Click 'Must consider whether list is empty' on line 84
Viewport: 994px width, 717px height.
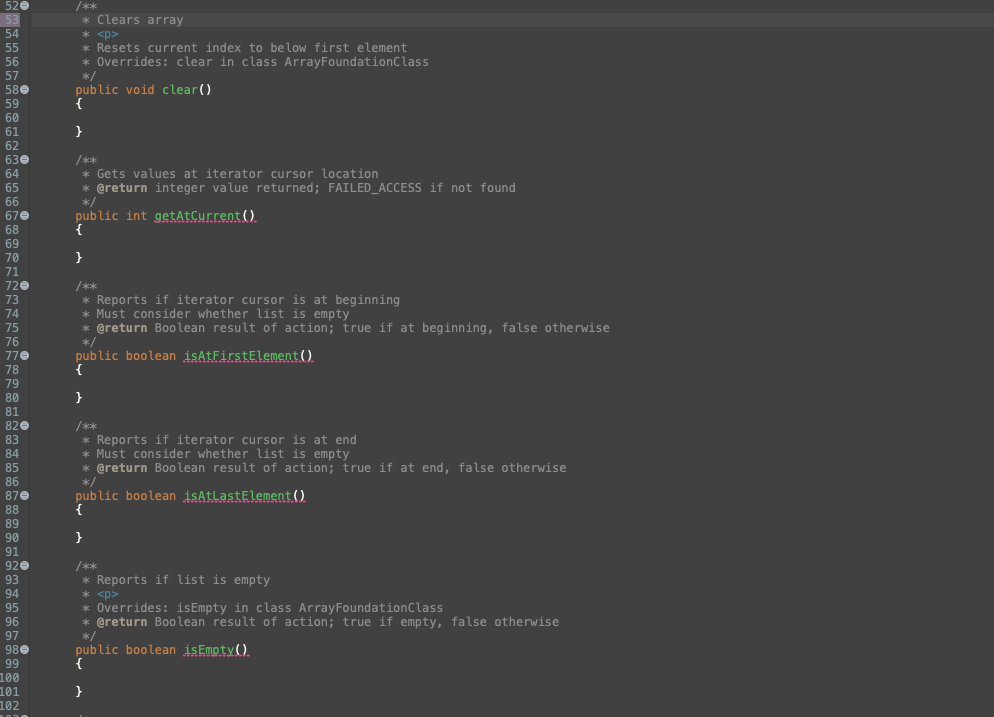click(x=223, y=454)
